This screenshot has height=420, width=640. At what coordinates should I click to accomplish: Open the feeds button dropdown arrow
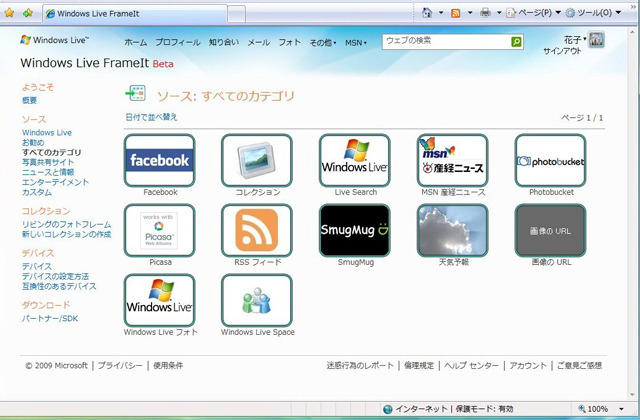[x=470, y=13]
